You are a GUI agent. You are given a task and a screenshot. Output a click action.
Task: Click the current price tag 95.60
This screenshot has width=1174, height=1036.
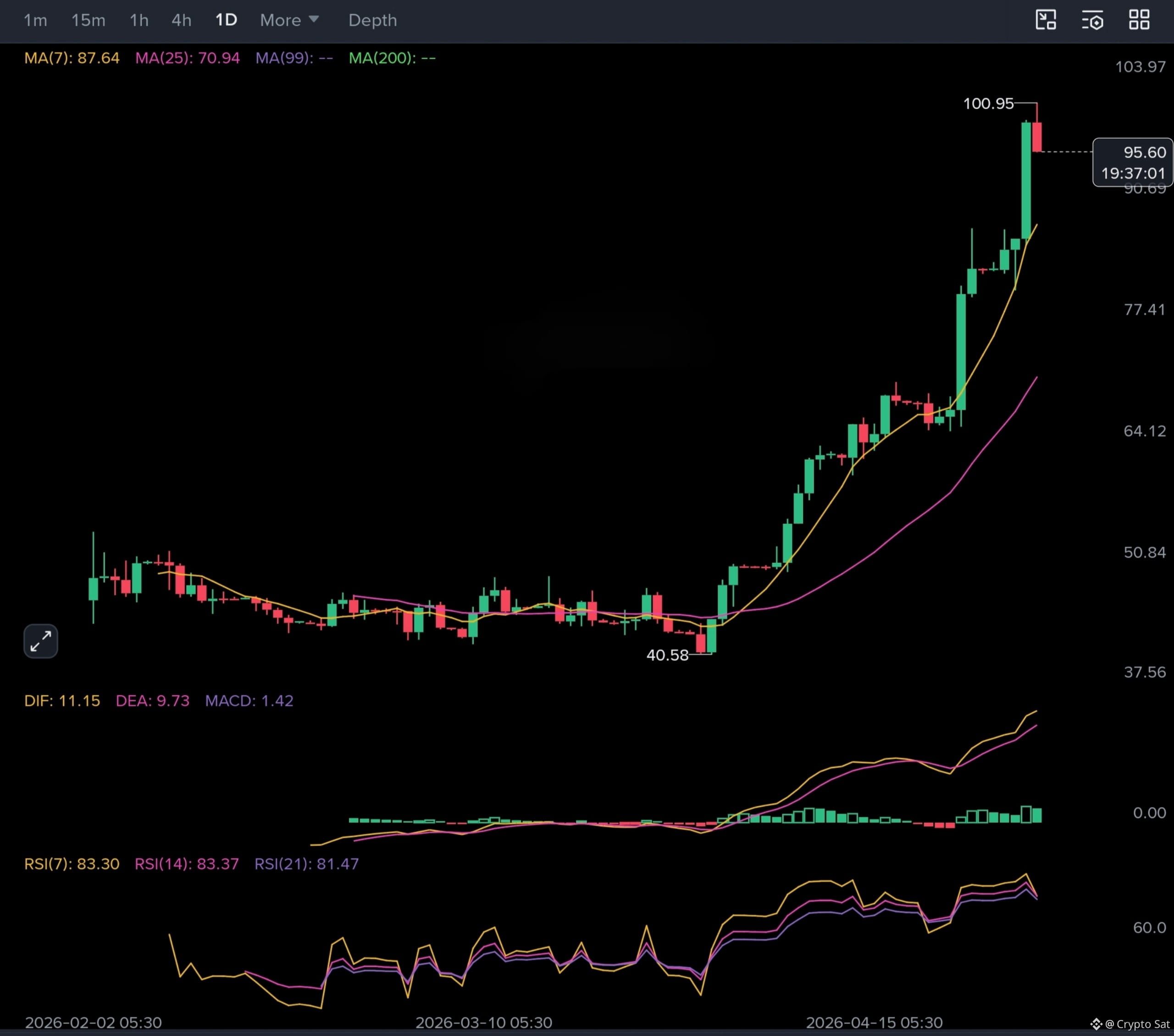coord(1133,162)
